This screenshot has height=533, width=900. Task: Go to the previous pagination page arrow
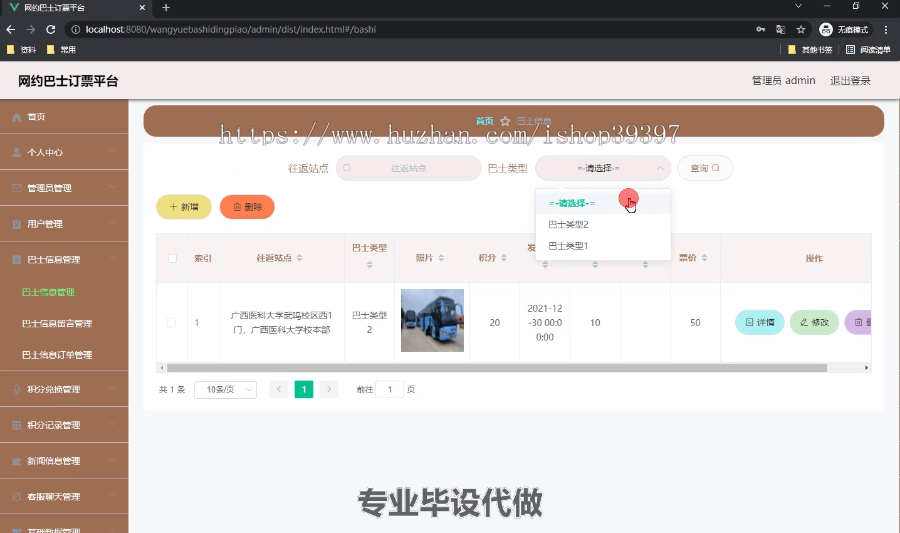point(278,390)
